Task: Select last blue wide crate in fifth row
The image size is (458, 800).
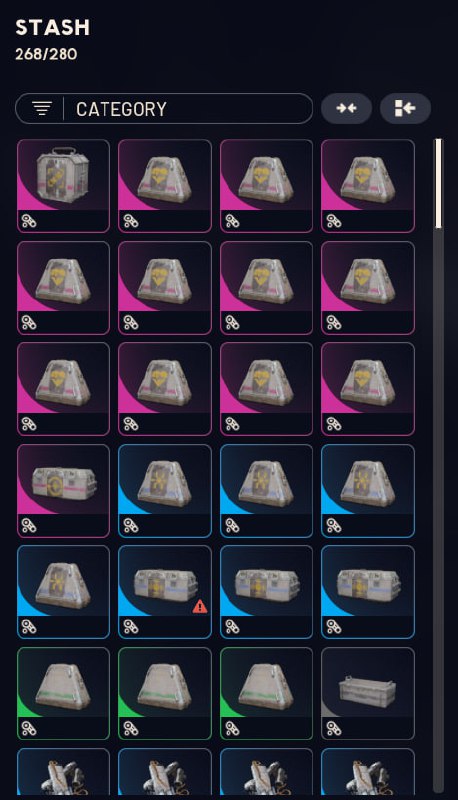Action: [x=368, y=592]
